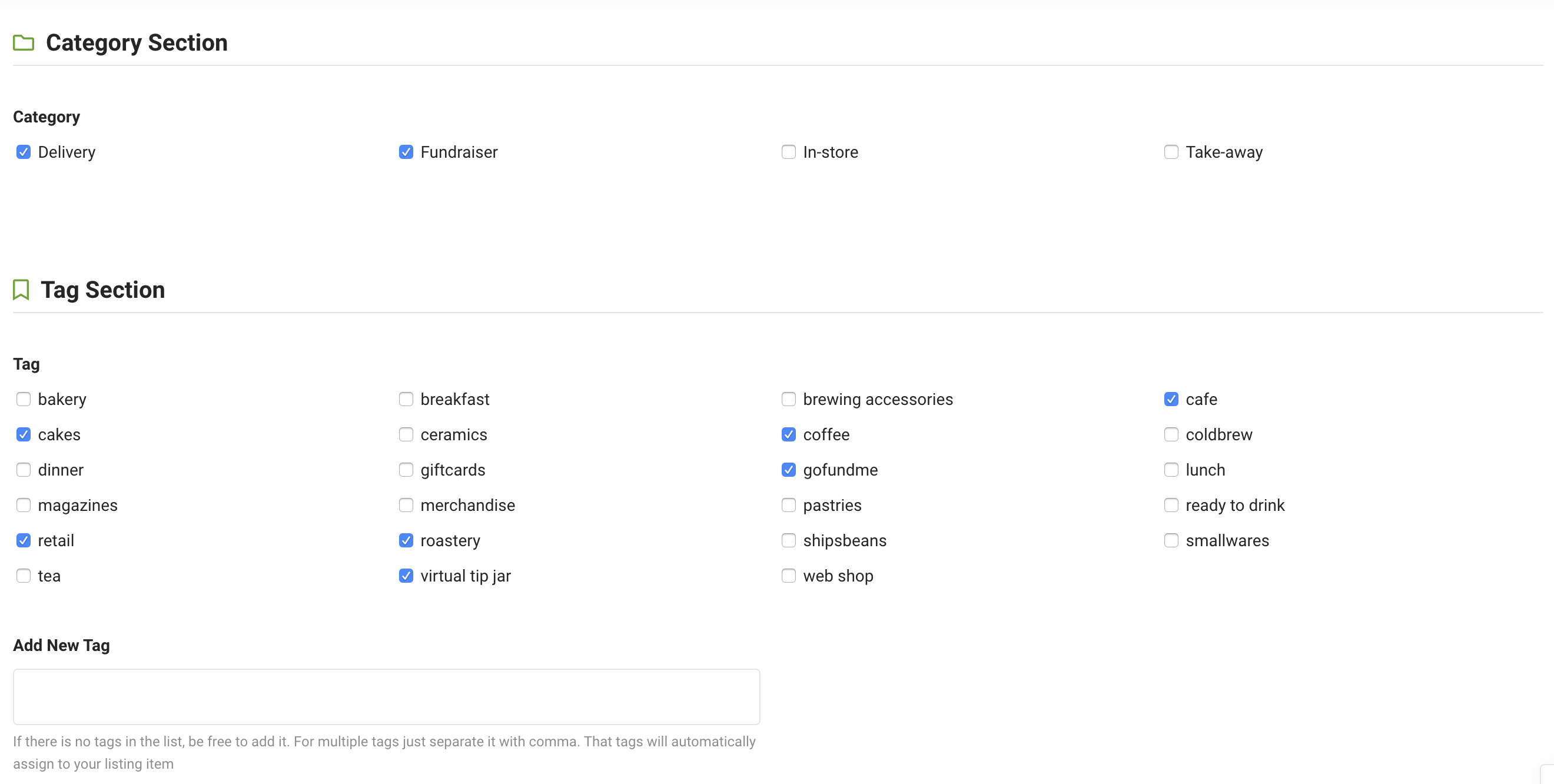Enable the web shop tag checkbox
The width and height of the screenshot is (1554, 784).
[788, 576]
